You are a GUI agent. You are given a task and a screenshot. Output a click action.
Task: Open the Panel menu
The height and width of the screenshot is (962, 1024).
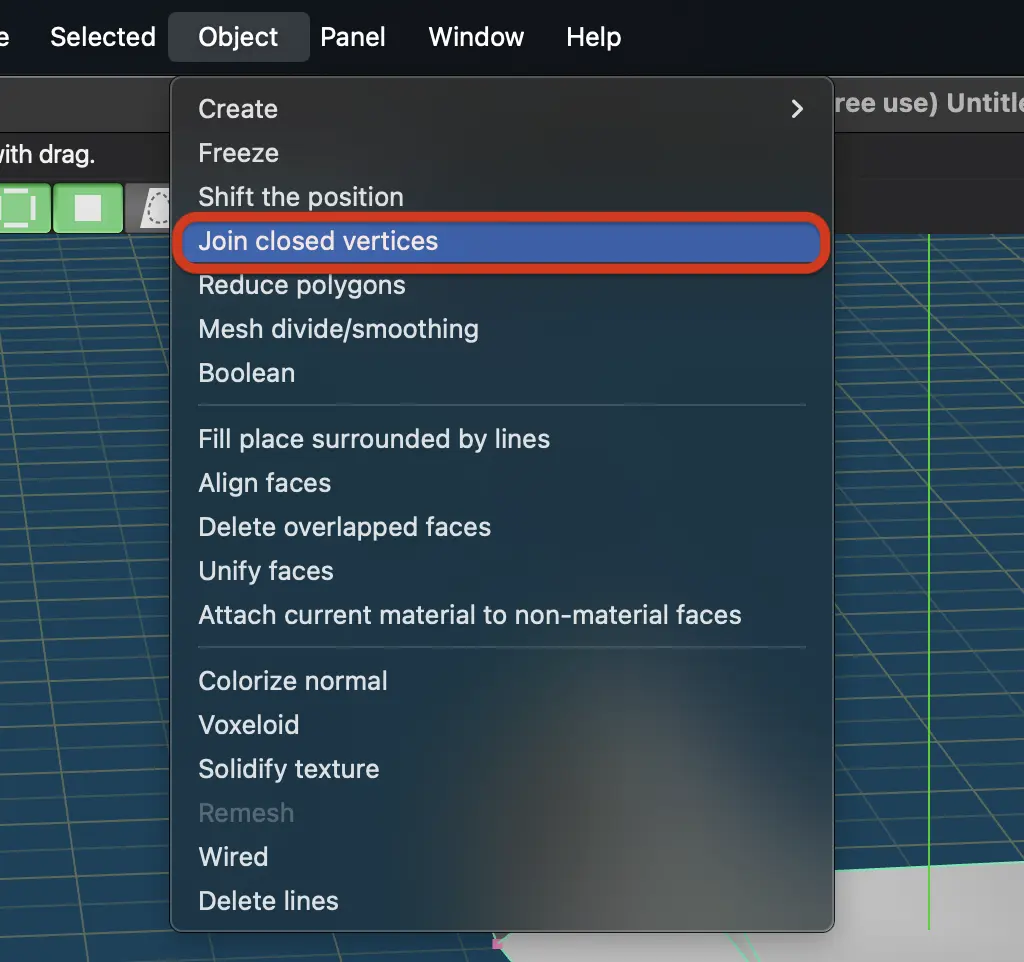coord(353,37)
